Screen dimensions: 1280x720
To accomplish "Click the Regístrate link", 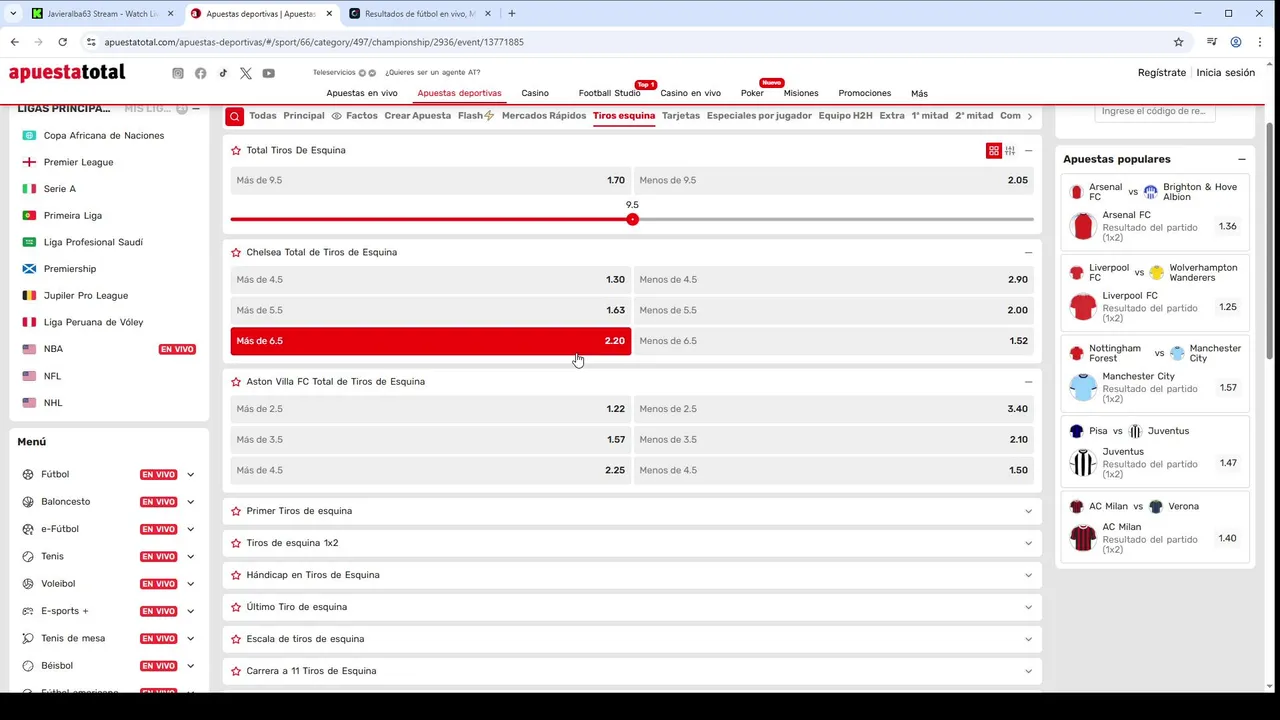I will click(1162, 73).
